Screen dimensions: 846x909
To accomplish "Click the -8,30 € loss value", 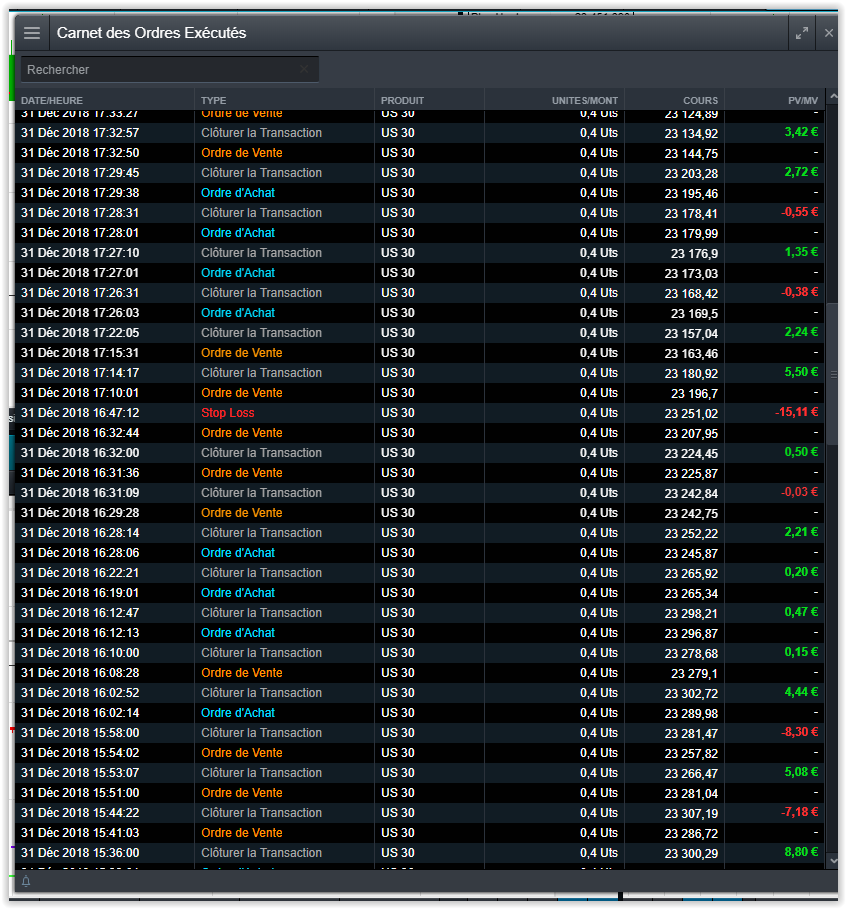I will (x=800, y=732).
